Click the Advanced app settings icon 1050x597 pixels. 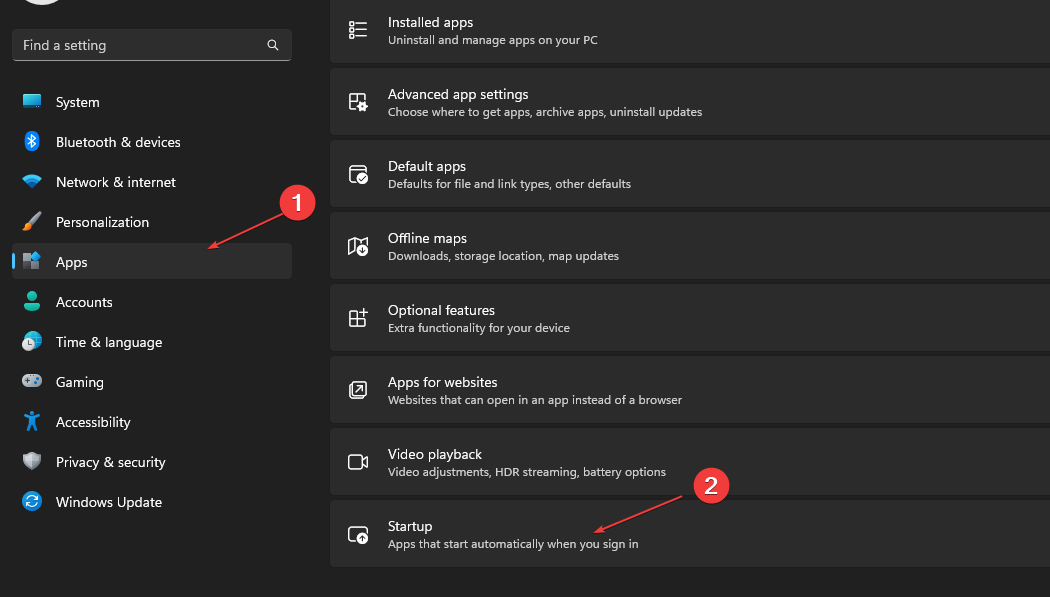point(357,101)
